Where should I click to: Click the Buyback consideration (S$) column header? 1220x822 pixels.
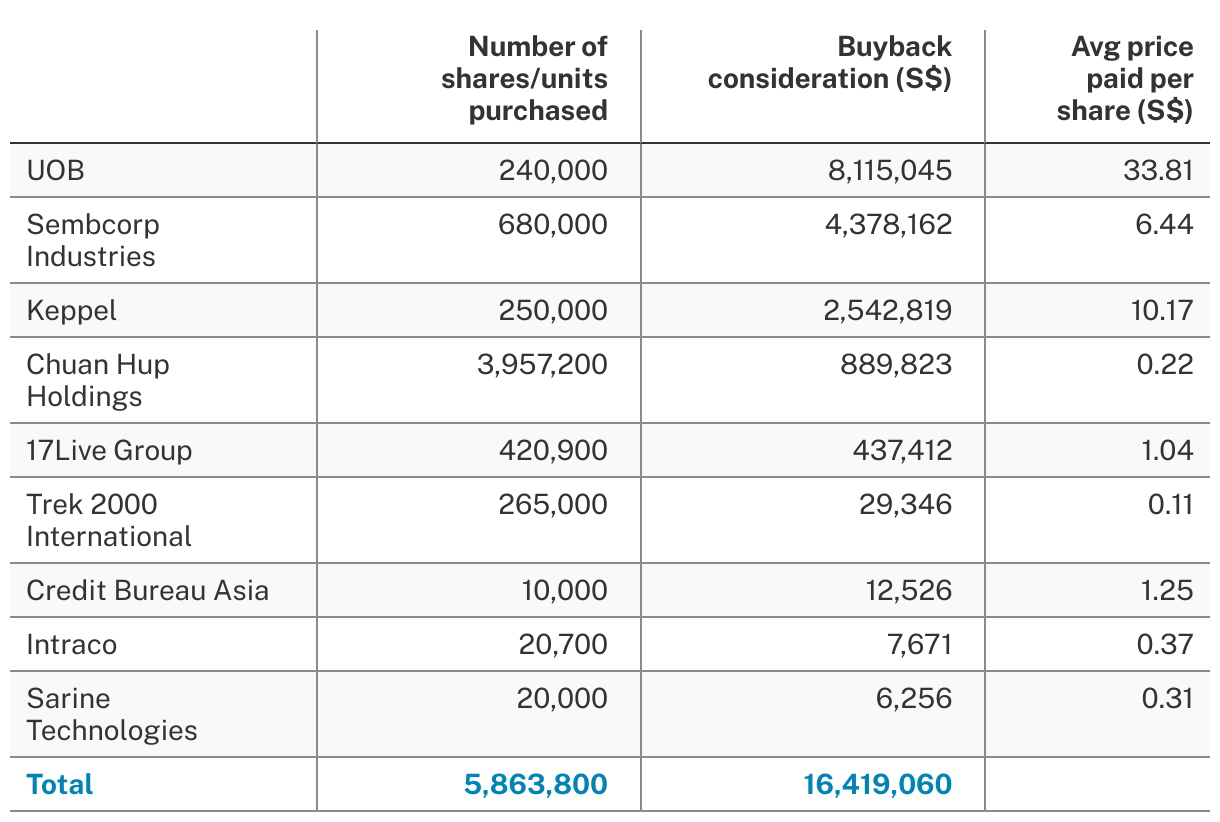coord(829,62)
